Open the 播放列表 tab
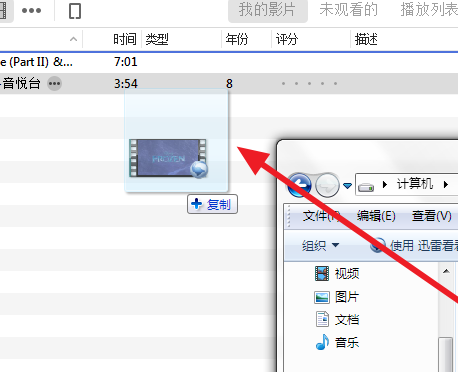This screenshot has height=372, width=458. [429, 10]
